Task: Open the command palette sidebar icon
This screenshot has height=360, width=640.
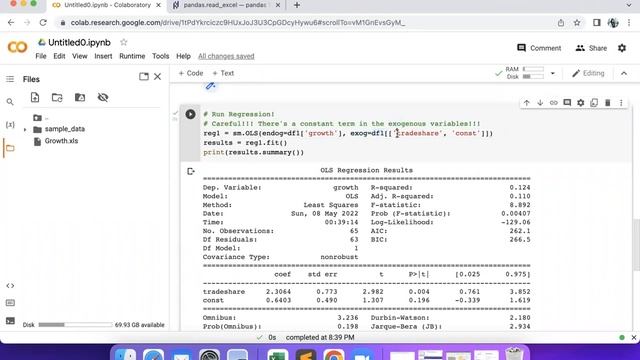Action: [10, 303]
